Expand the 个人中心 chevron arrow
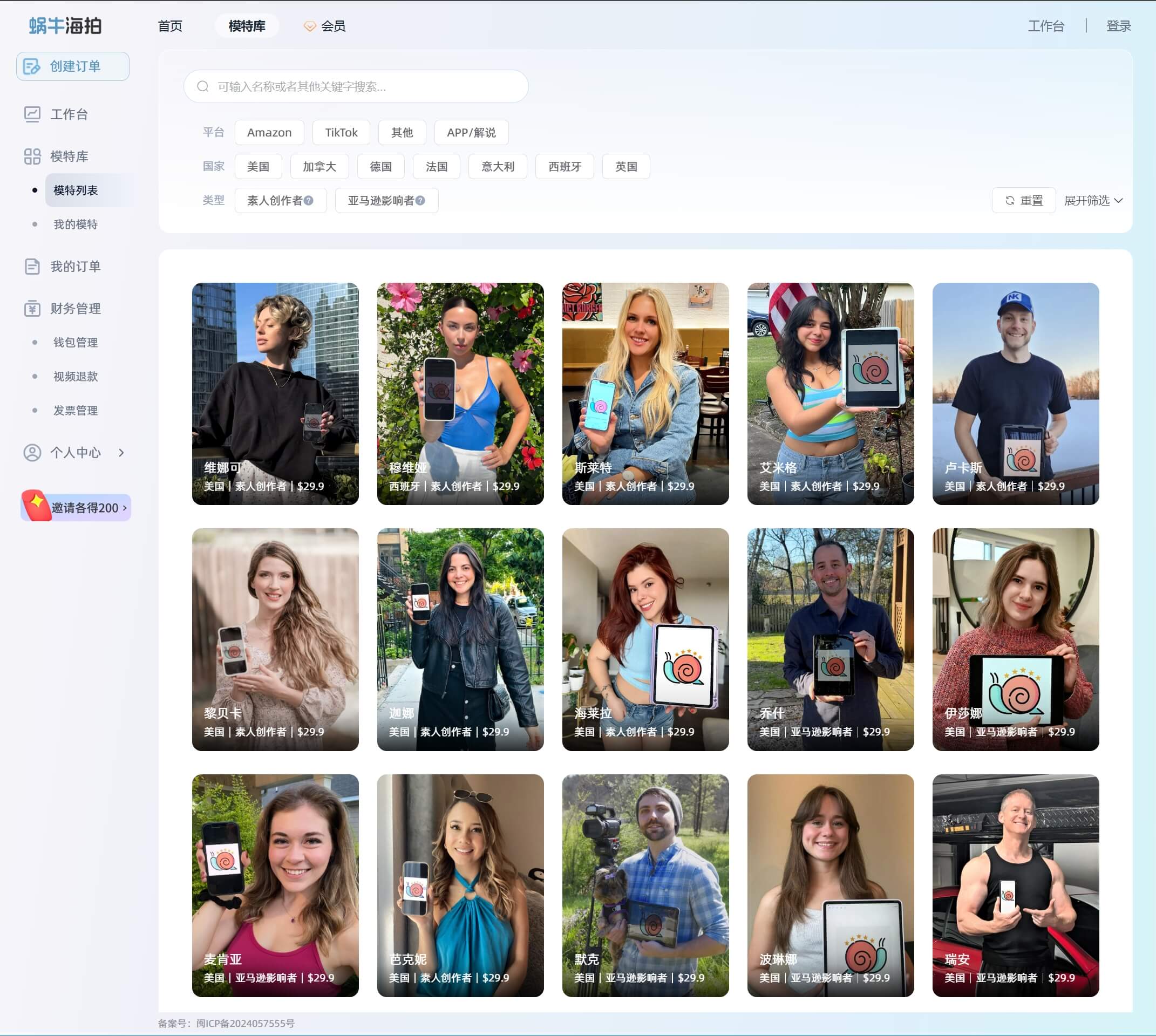This screenshot has height=1036, width=1156. click(121, 453)
